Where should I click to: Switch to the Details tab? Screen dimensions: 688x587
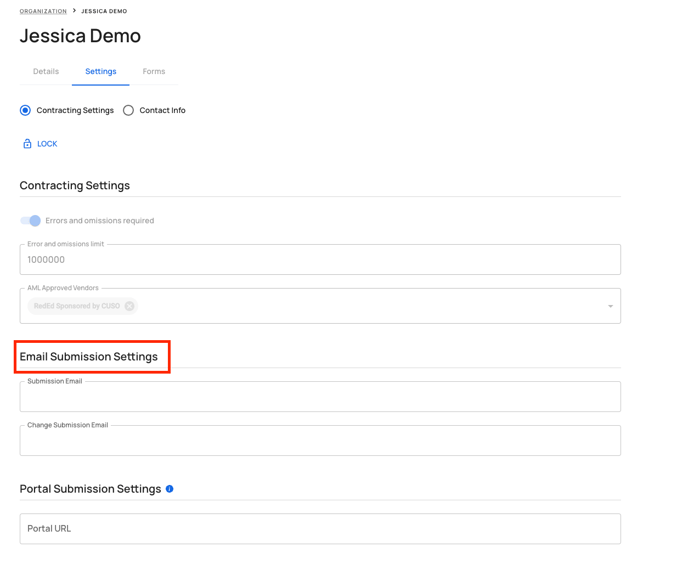tap(46, 71)
